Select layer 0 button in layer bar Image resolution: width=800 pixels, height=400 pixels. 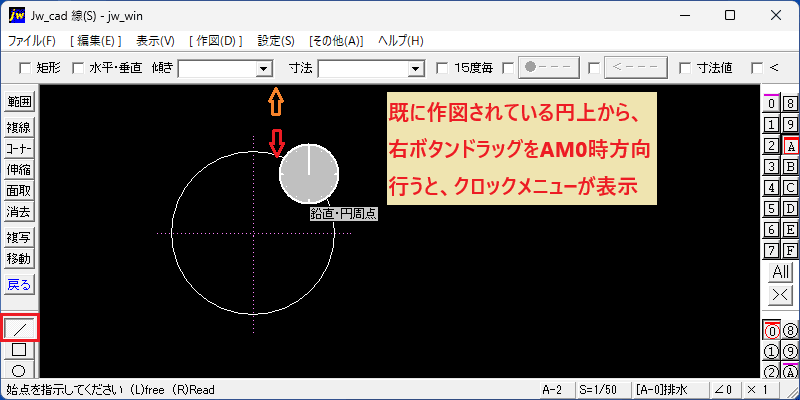click(x=771, y=104)
